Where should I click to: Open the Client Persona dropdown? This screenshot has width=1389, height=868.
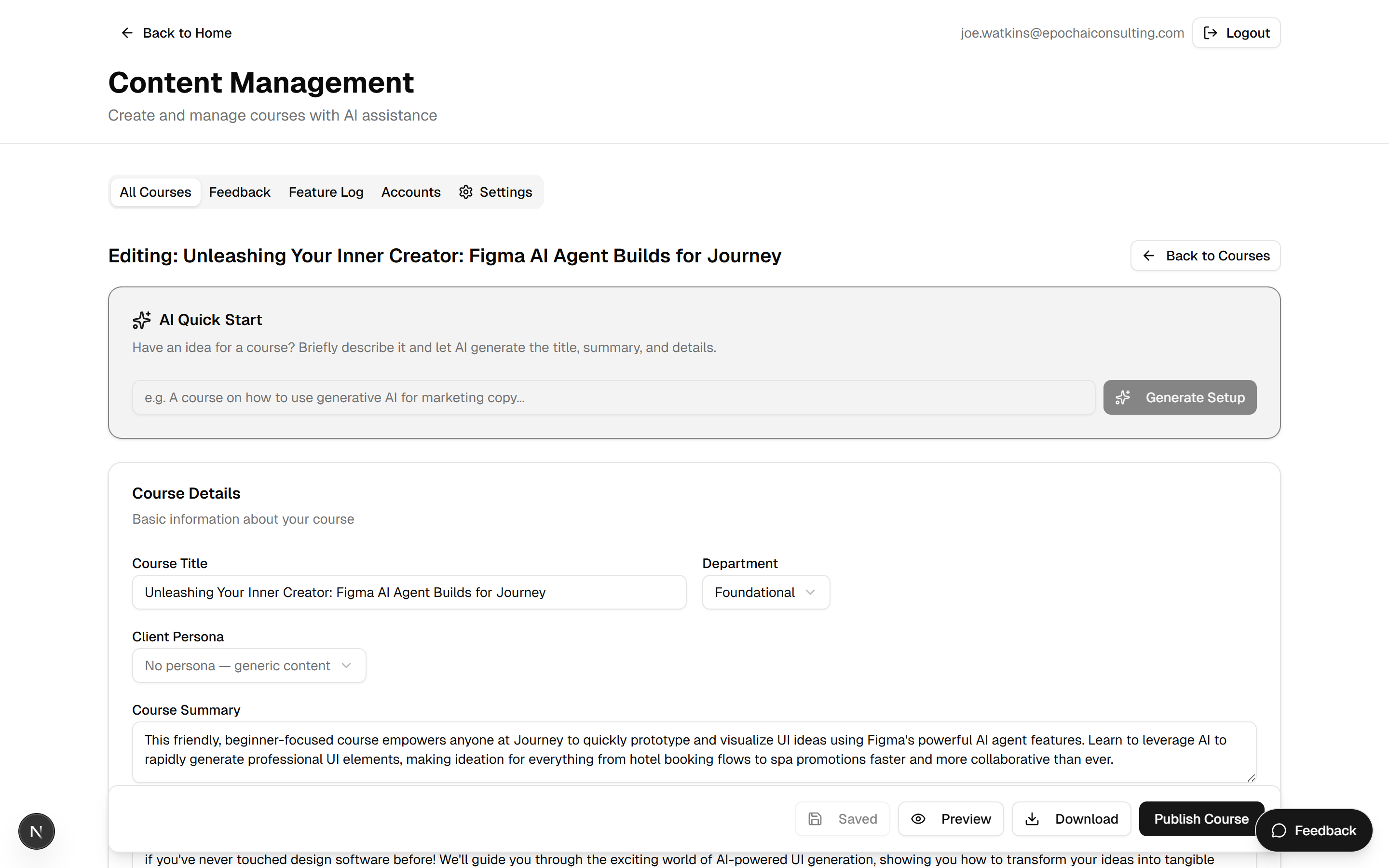click(249, 665)
